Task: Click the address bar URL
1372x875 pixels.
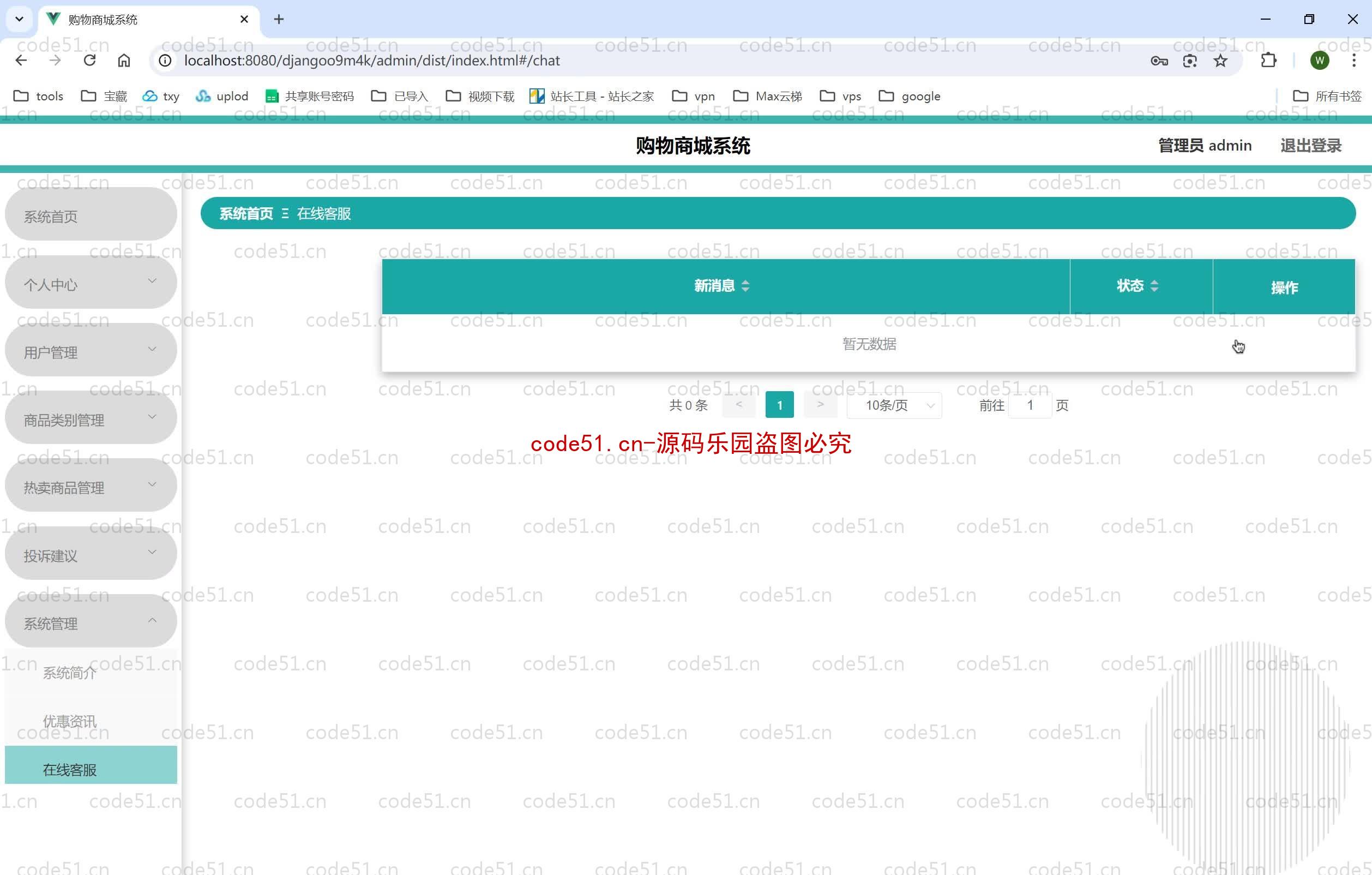Action: click(371, 61)
